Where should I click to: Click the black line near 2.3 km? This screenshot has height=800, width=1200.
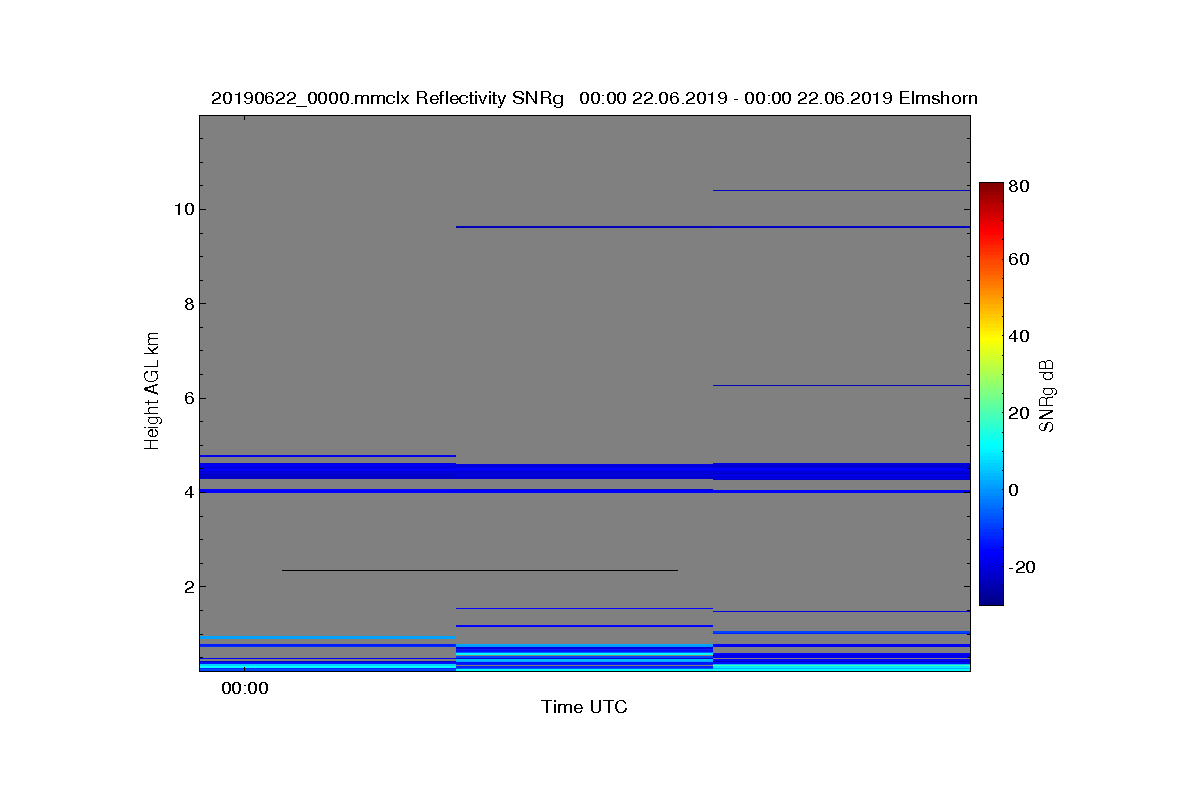tap(480, 570)
